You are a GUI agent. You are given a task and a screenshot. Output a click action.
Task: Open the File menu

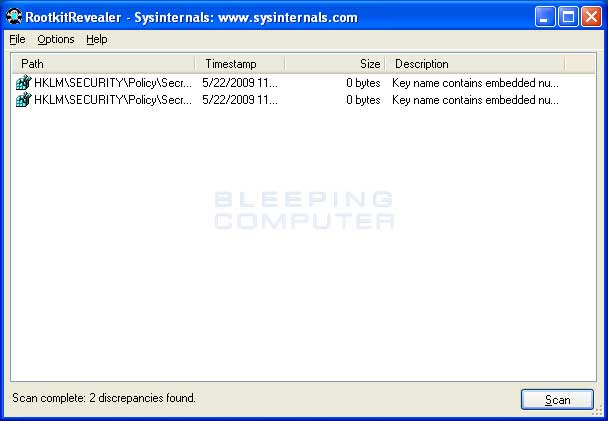pyautogui.click(x=17, y=40)
